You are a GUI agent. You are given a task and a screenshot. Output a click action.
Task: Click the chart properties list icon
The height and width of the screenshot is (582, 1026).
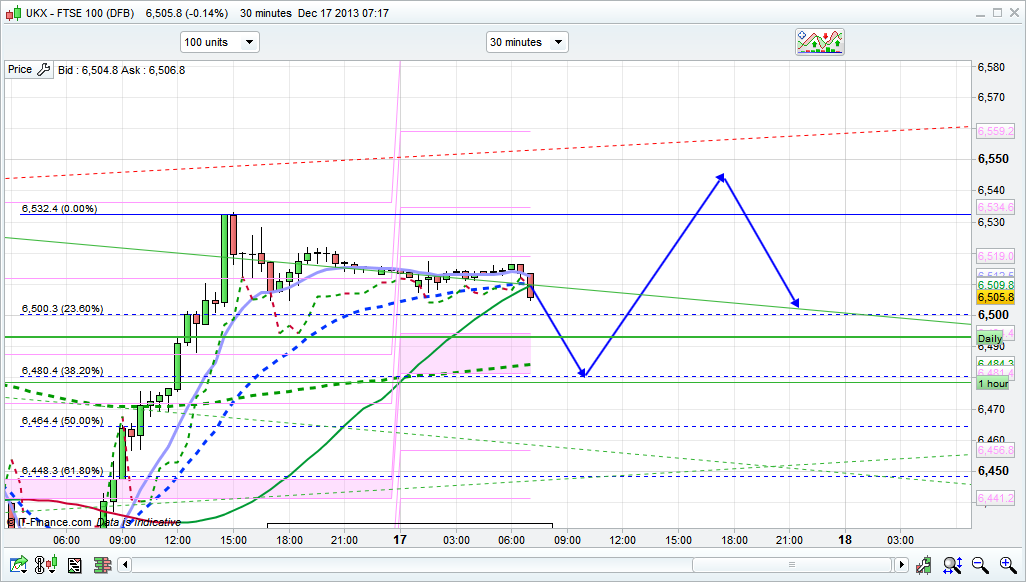[74, 565]
